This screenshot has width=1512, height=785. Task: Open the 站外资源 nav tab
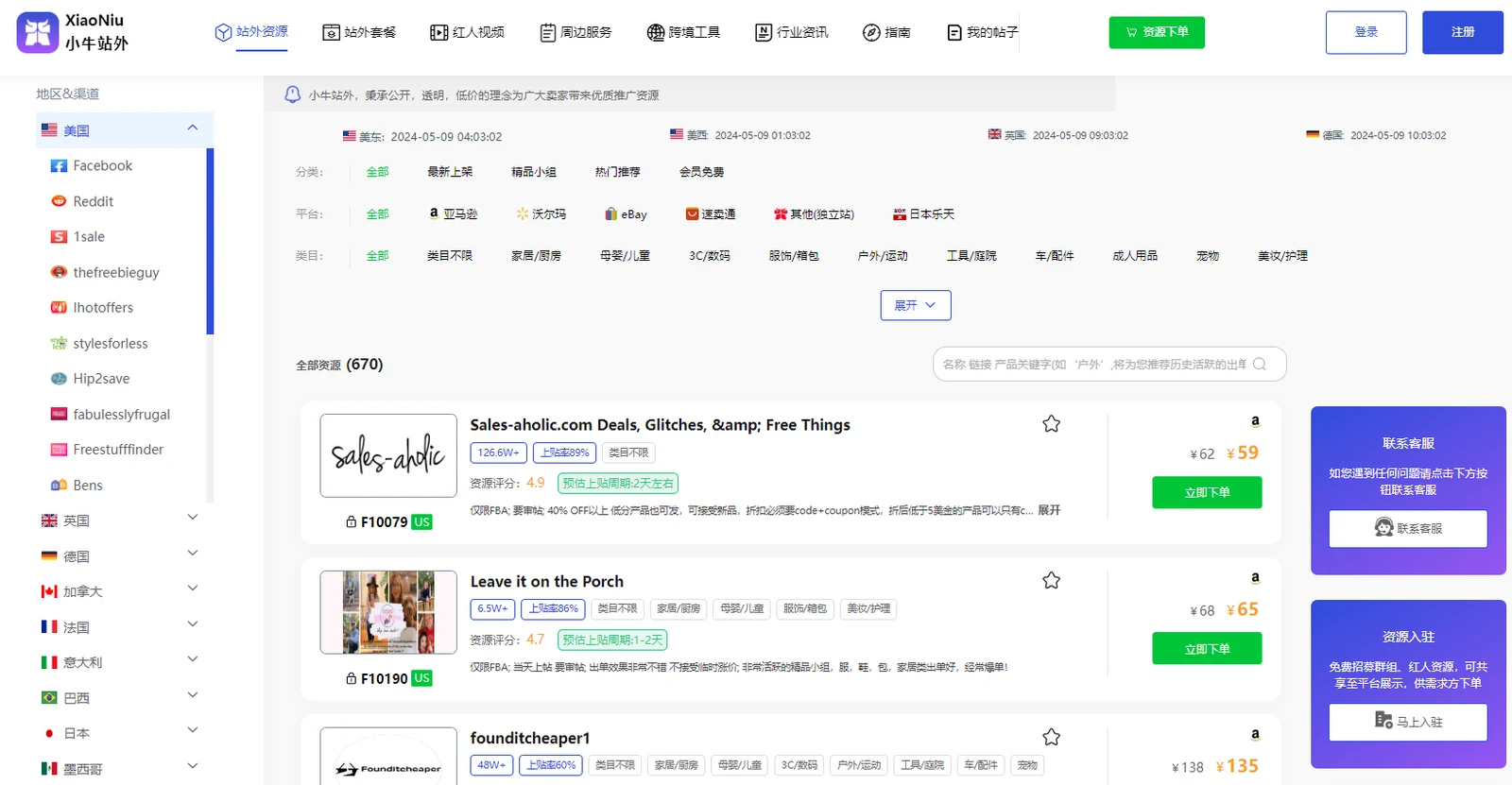(251, 32)
